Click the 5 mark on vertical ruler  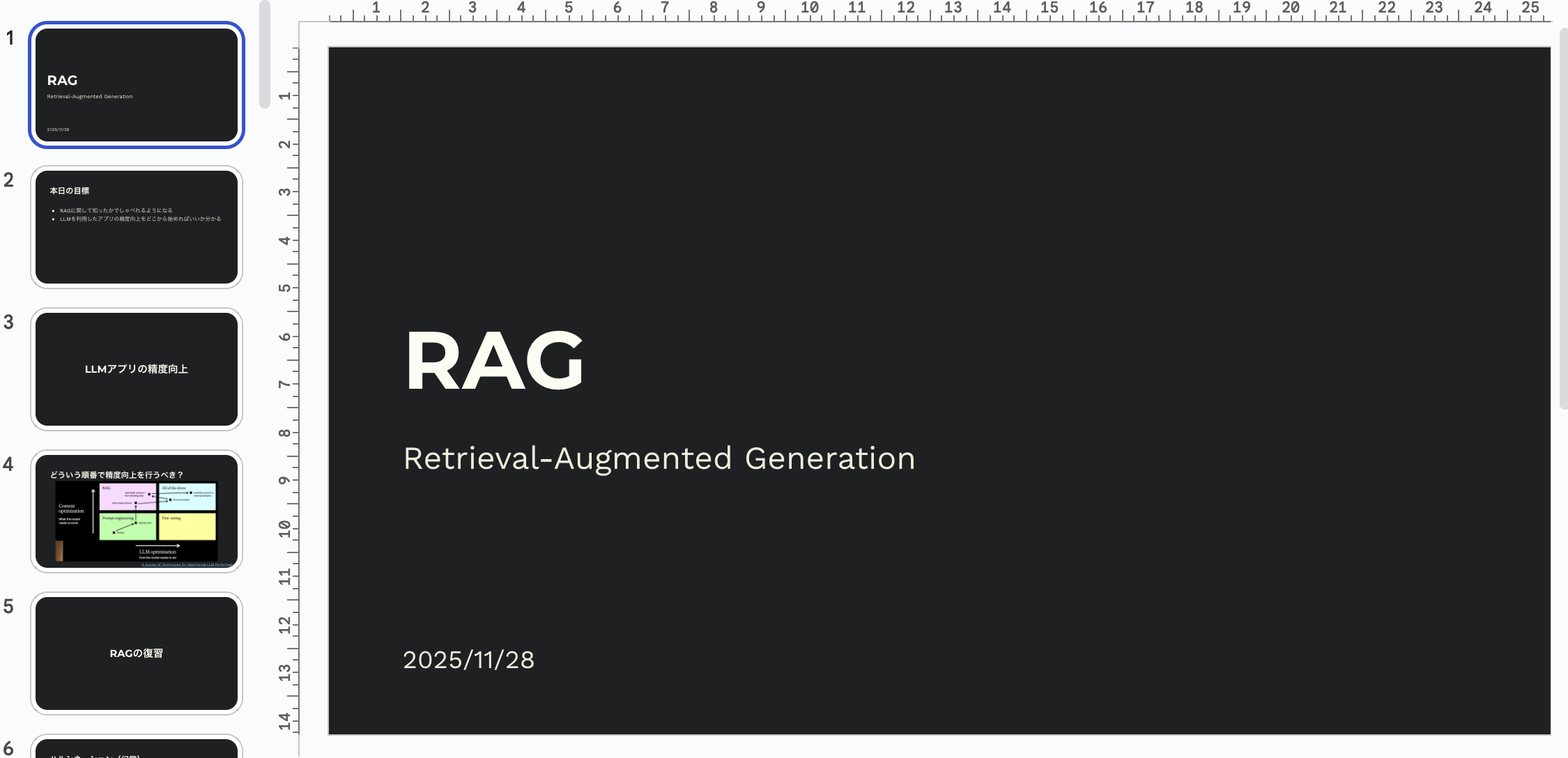pos(285,288)
